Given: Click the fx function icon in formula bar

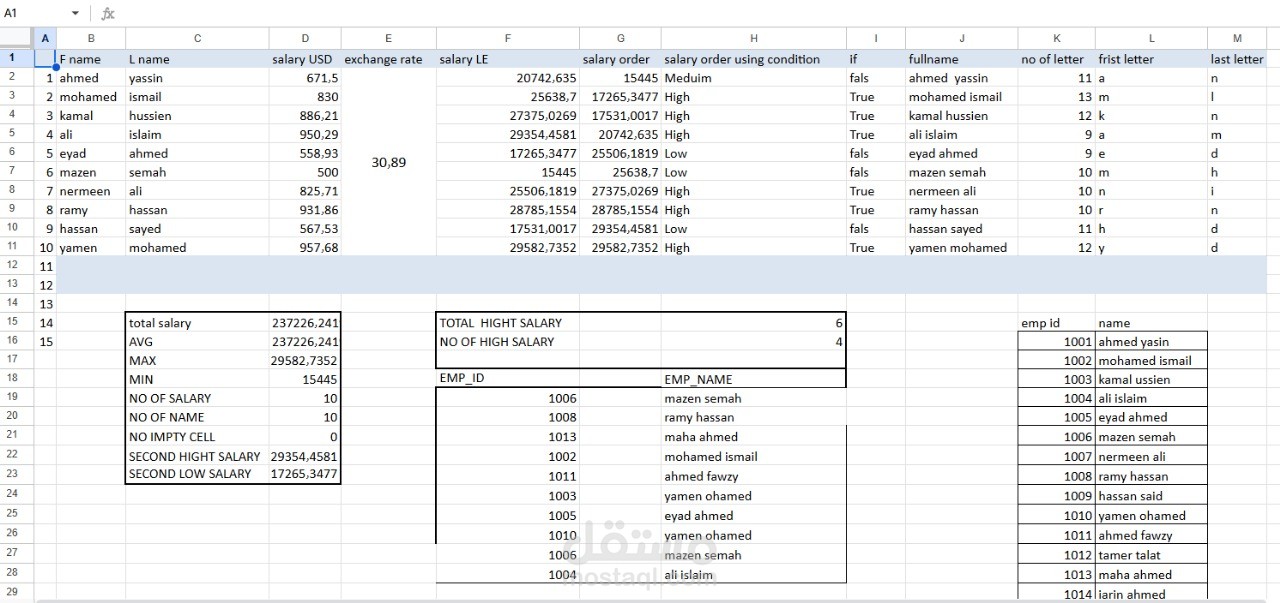Looking at the screenshot, I should click(108, 14).
